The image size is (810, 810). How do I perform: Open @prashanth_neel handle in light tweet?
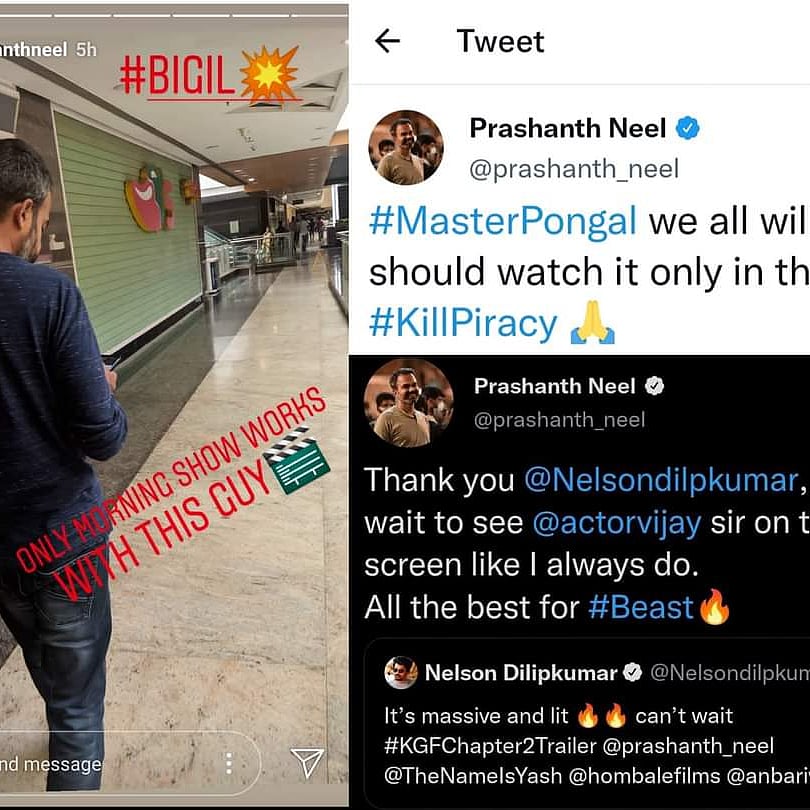574,169
